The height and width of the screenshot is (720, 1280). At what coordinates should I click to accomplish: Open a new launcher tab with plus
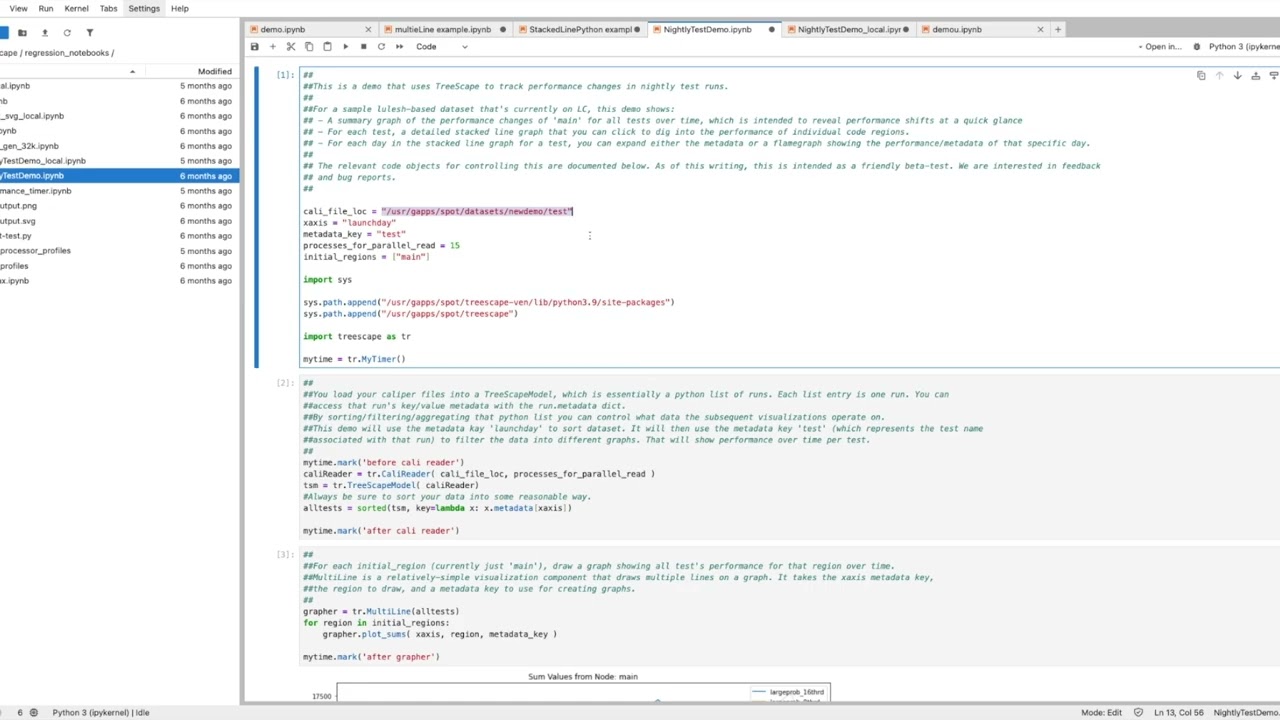1058,29
